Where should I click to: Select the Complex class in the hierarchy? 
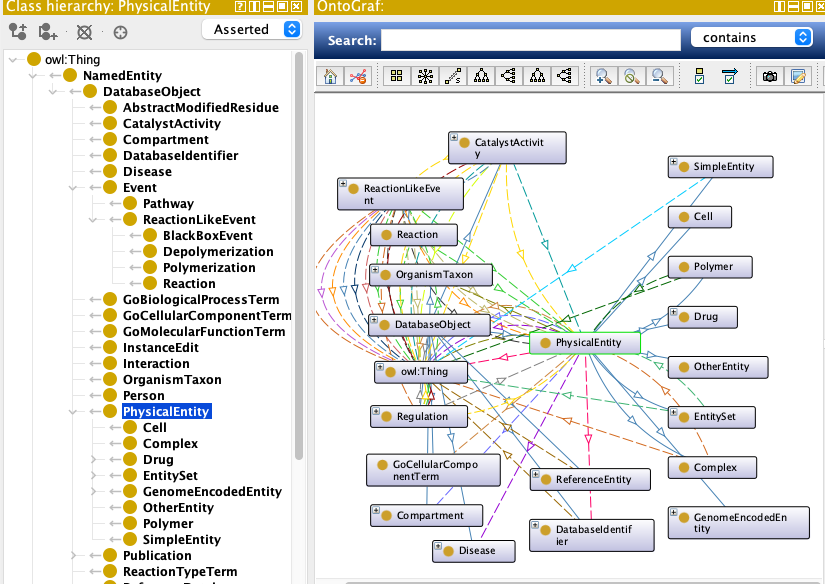(170, 443)
